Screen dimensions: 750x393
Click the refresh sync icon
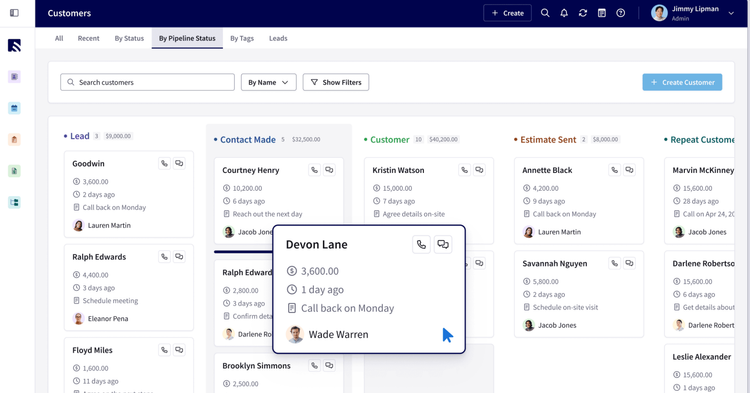(583, 13)
